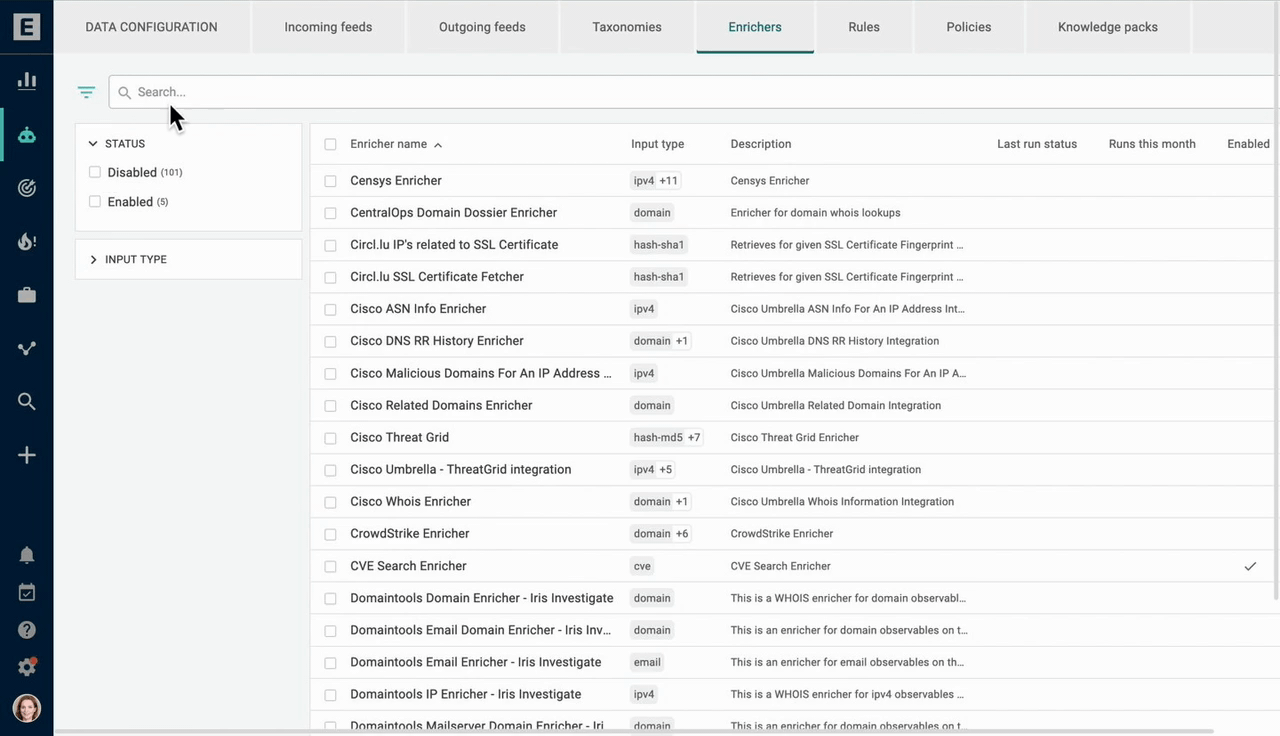The height and width of the screenshot is (736, 1280).
Task: Open Circl.lu SSL Certificate Fetcher entry
Action: coord(437,277)
